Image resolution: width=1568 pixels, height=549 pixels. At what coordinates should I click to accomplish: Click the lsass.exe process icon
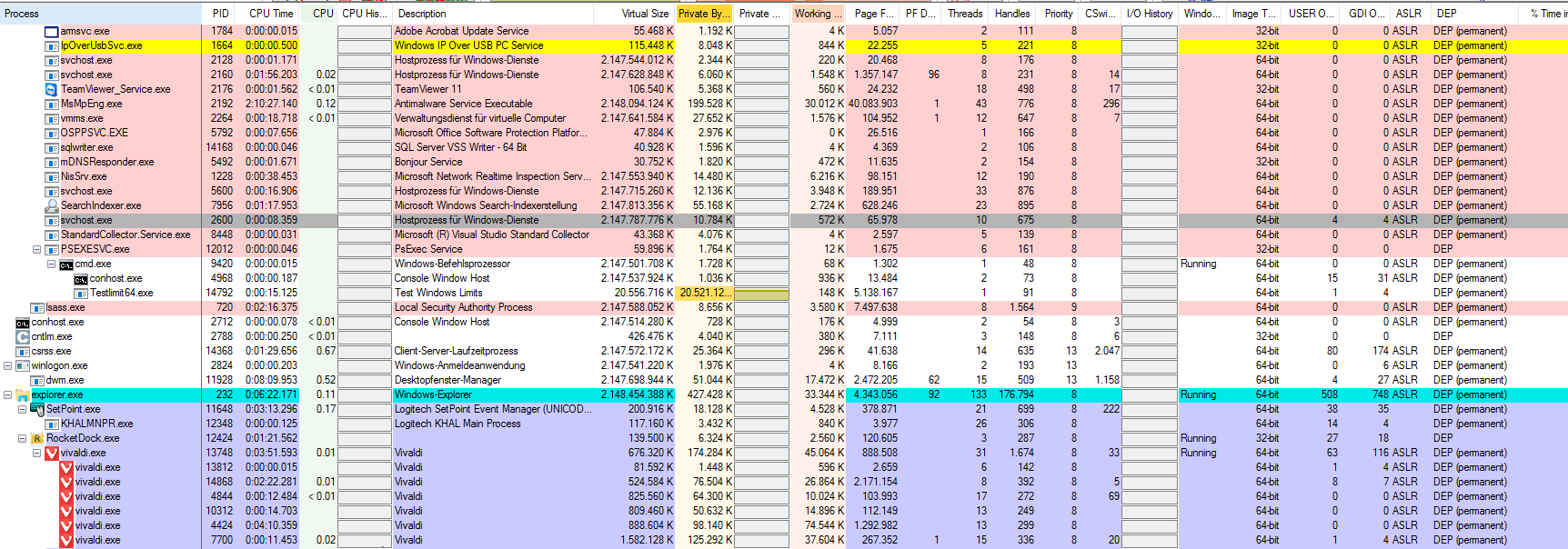[x=37, y=307]
